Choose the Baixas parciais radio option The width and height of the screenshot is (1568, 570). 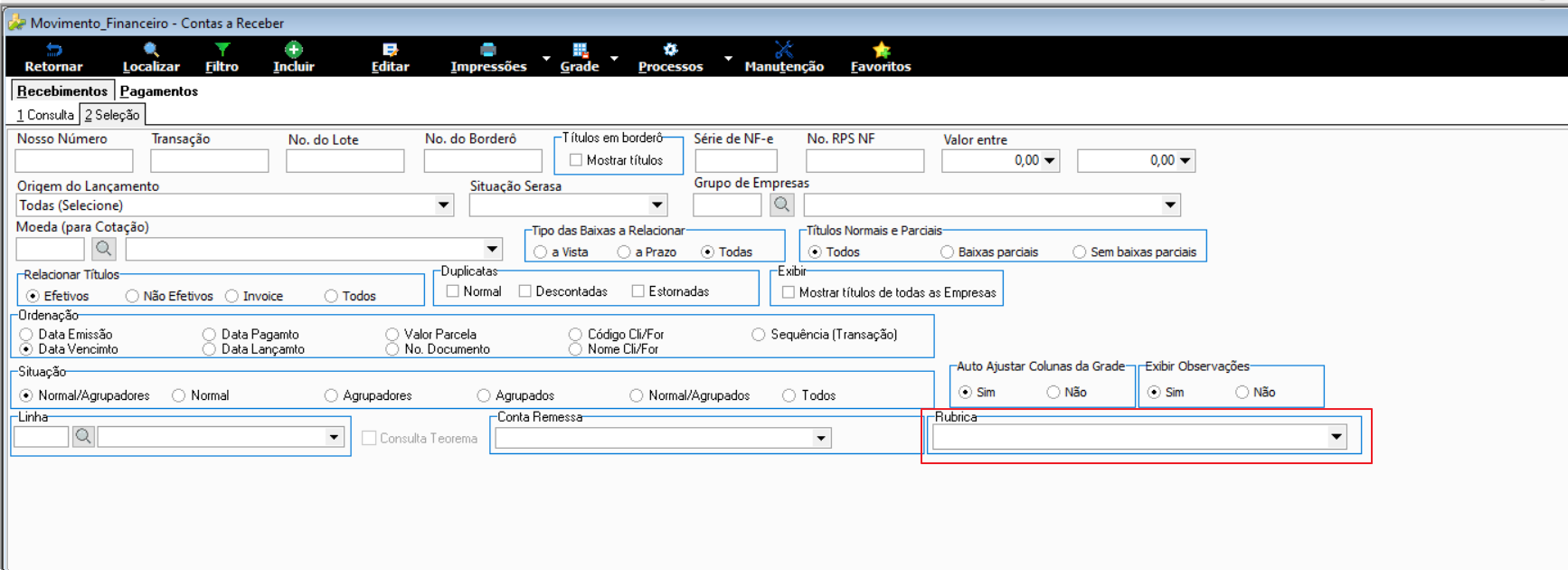(x=947, y=252)
